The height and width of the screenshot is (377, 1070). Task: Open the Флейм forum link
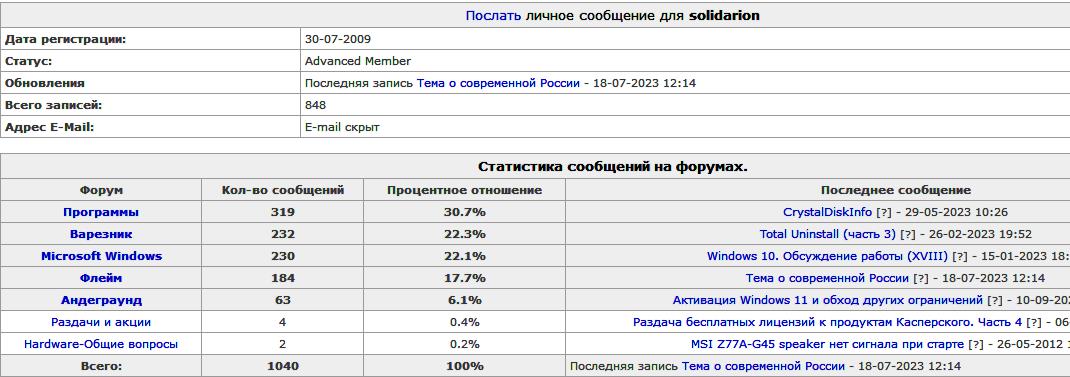tap(101, 278)
